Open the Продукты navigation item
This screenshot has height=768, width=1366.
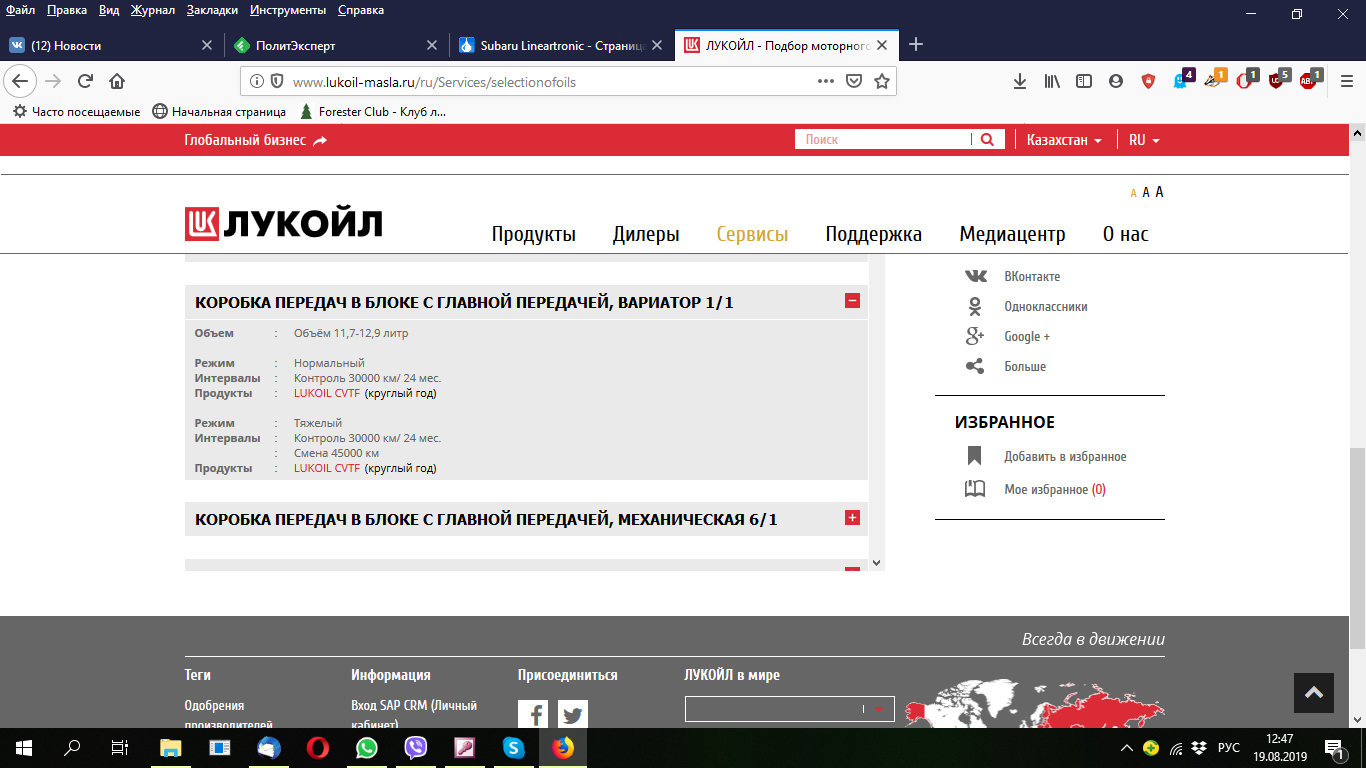[534, 234]
